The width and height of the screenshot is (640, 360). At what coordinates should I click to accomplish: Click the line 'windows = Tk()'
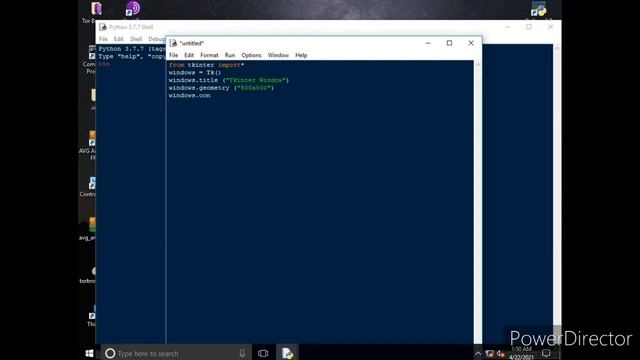tap(194, 73)
